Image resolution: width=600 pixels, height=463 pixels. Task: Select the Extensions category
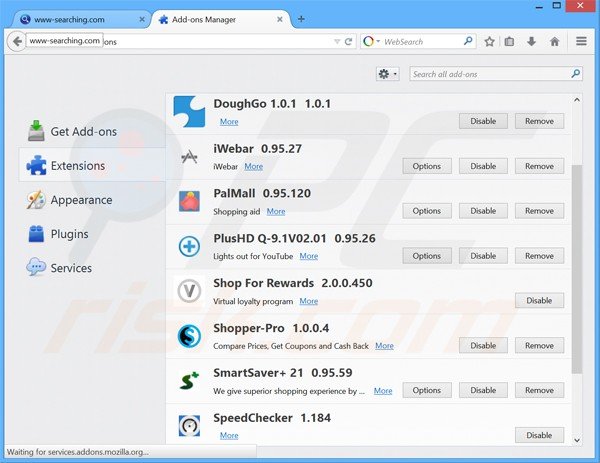[x=92, y=165]
